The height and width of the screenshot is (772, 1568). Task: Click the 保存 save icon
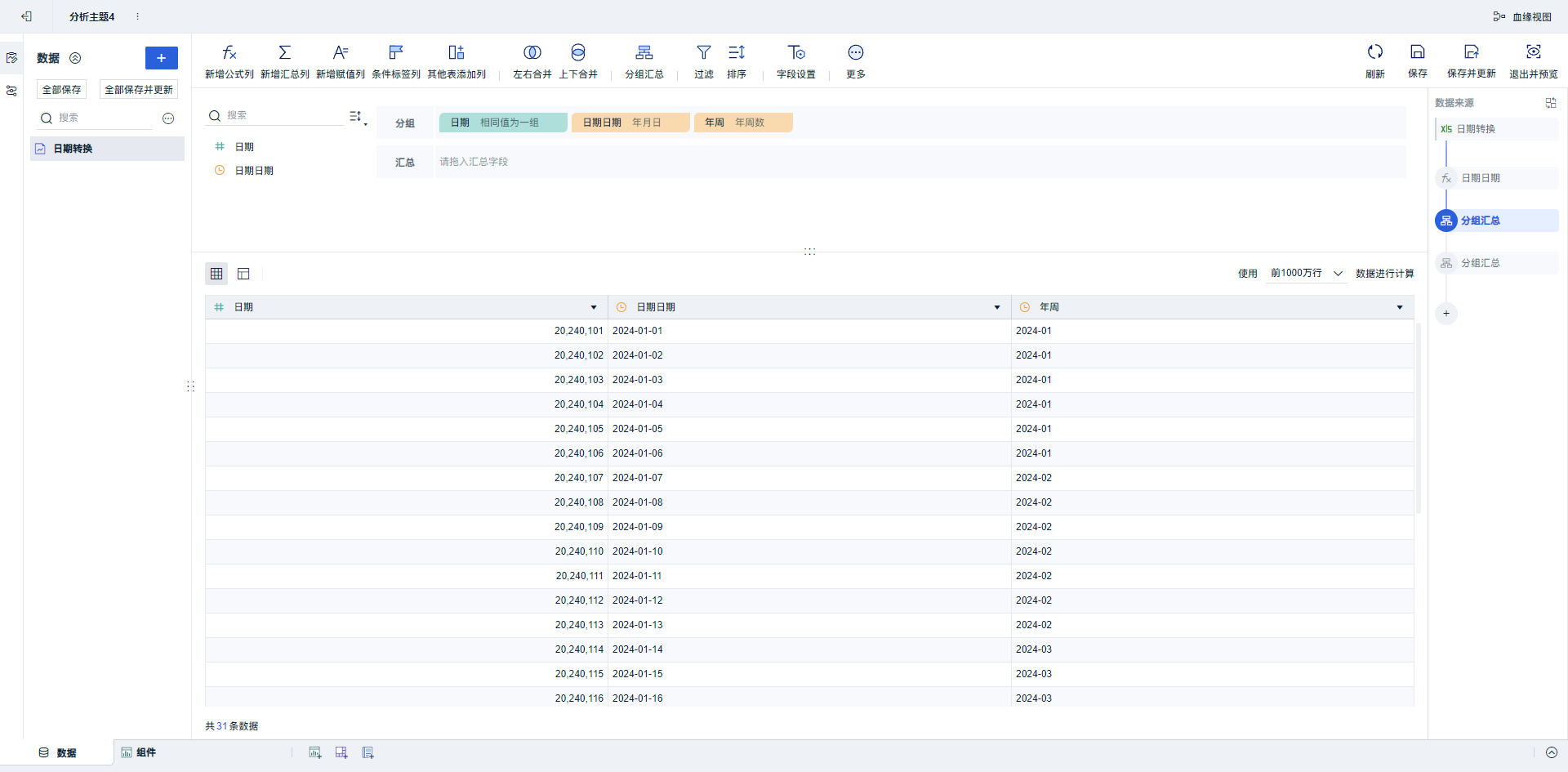click(x=1418, y=52)
